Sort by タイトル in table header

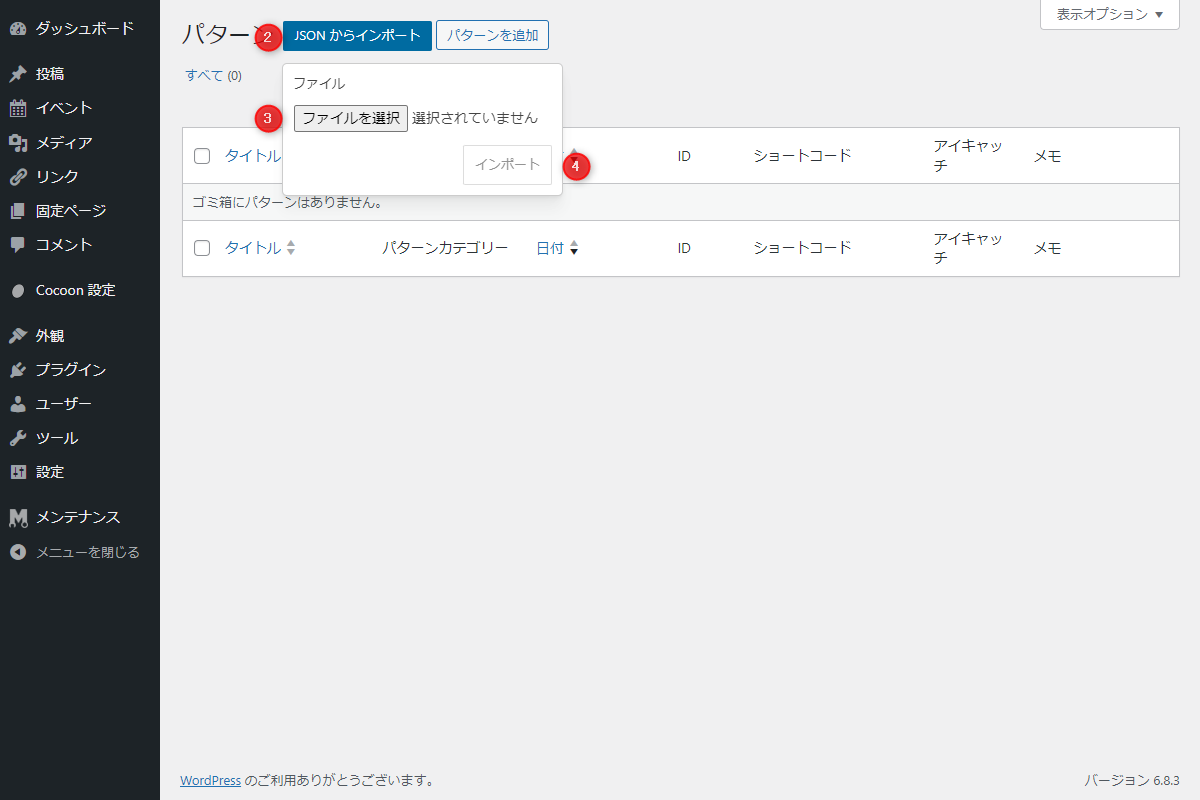tap(253, 156)
